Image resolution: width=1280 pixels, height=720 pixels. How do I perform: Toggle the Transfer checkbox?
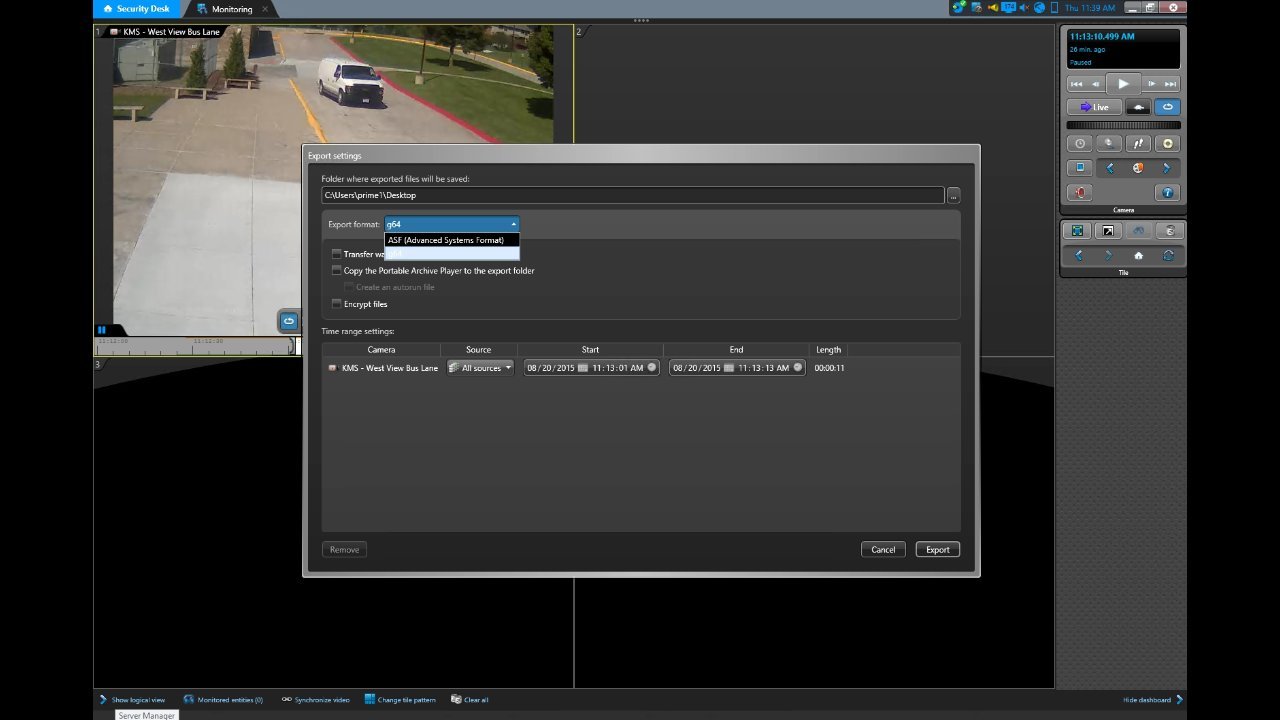337,254
